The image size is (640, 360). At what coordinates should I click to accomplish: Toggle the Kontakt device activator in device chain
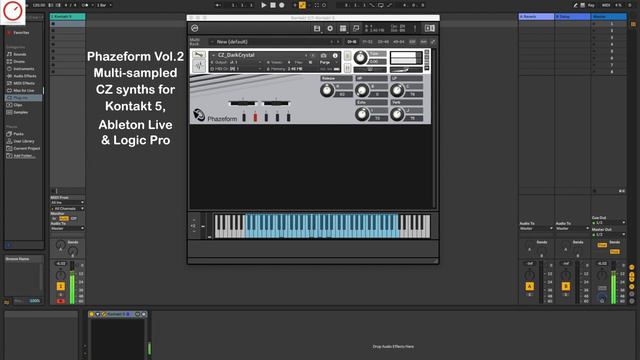(92, 314)
